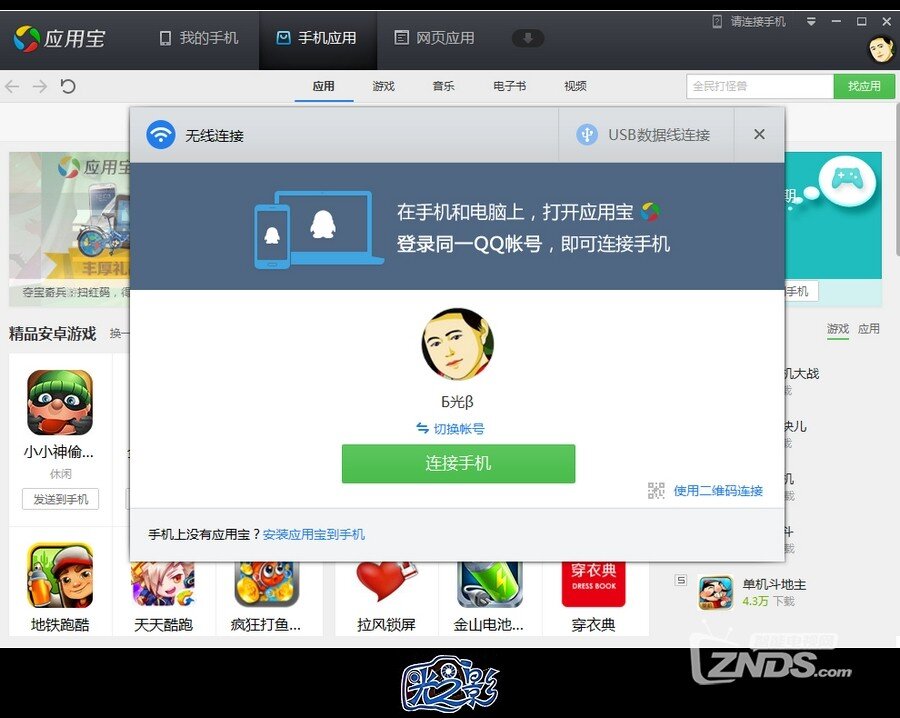The height and width of the screenshot is (718, 900).
Task: Click the game controller bubble icon
Action: 847,180
